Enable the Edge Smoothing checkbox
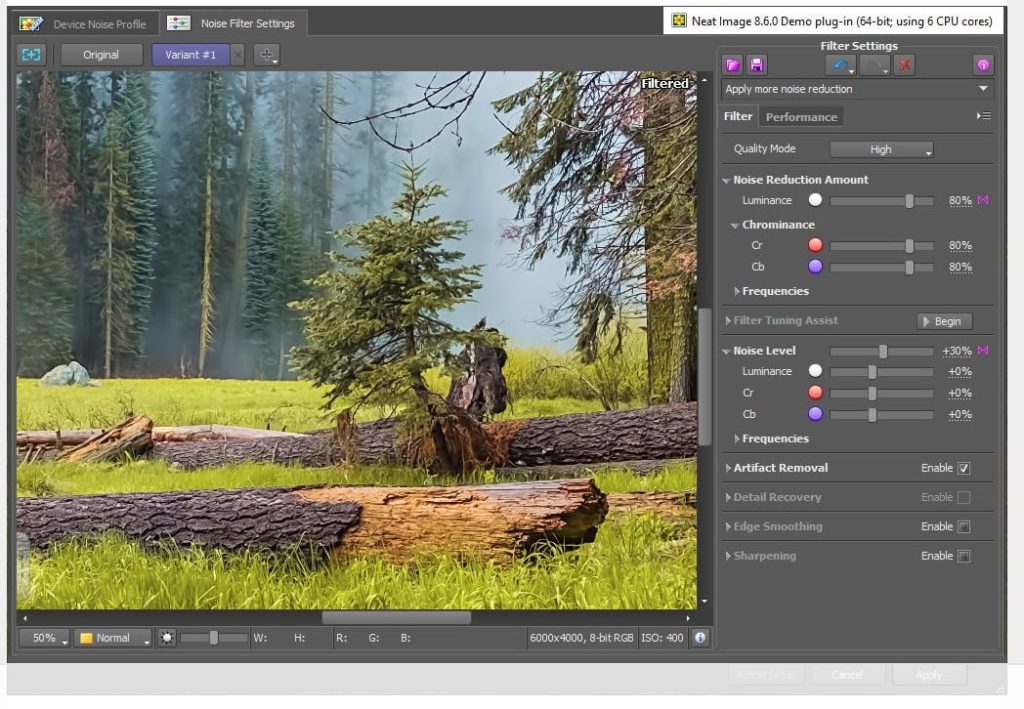 tap(964, 527)
